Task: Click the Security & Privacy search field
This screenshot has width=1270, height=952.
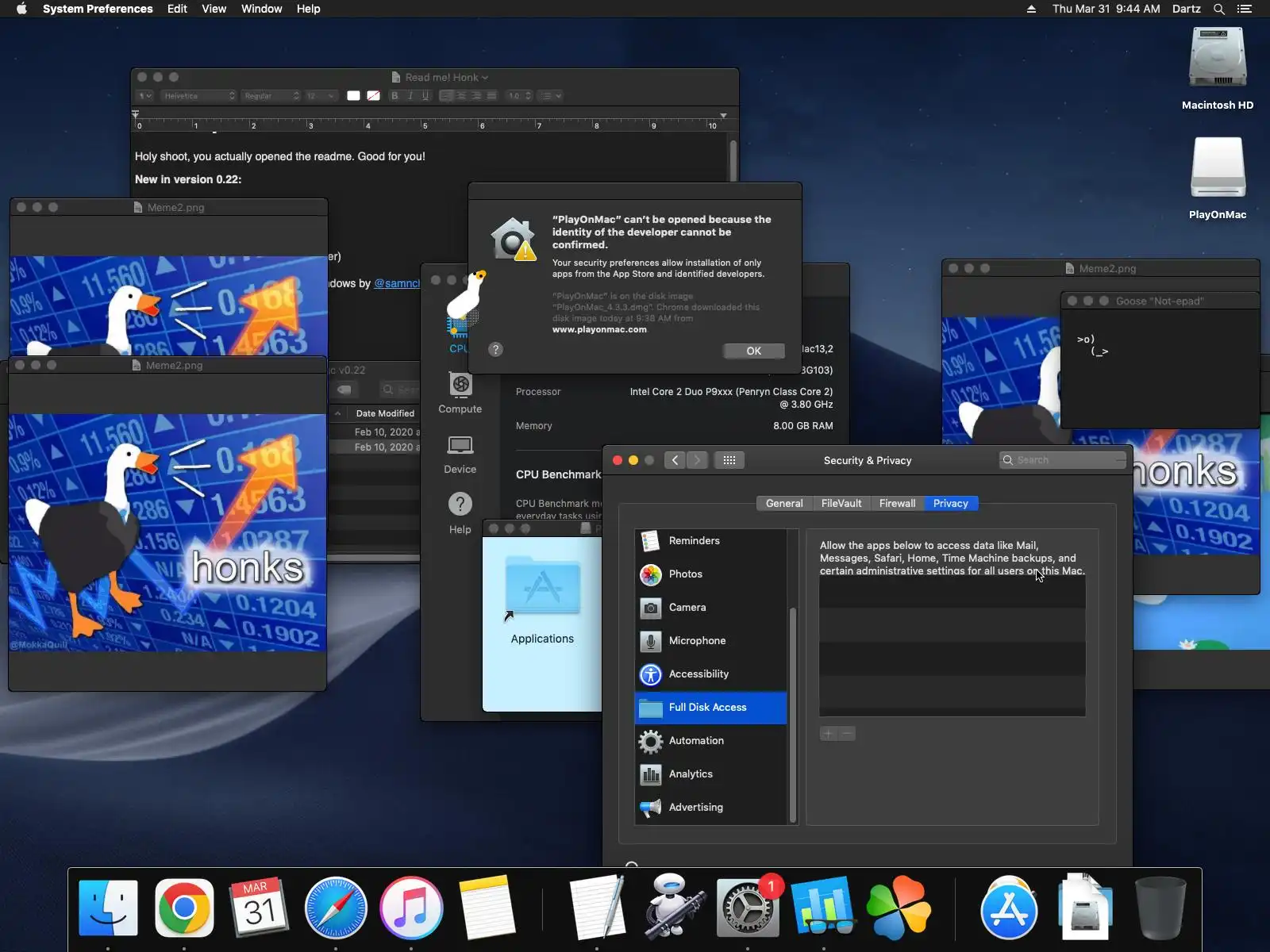Action: tap(1063, 460)
